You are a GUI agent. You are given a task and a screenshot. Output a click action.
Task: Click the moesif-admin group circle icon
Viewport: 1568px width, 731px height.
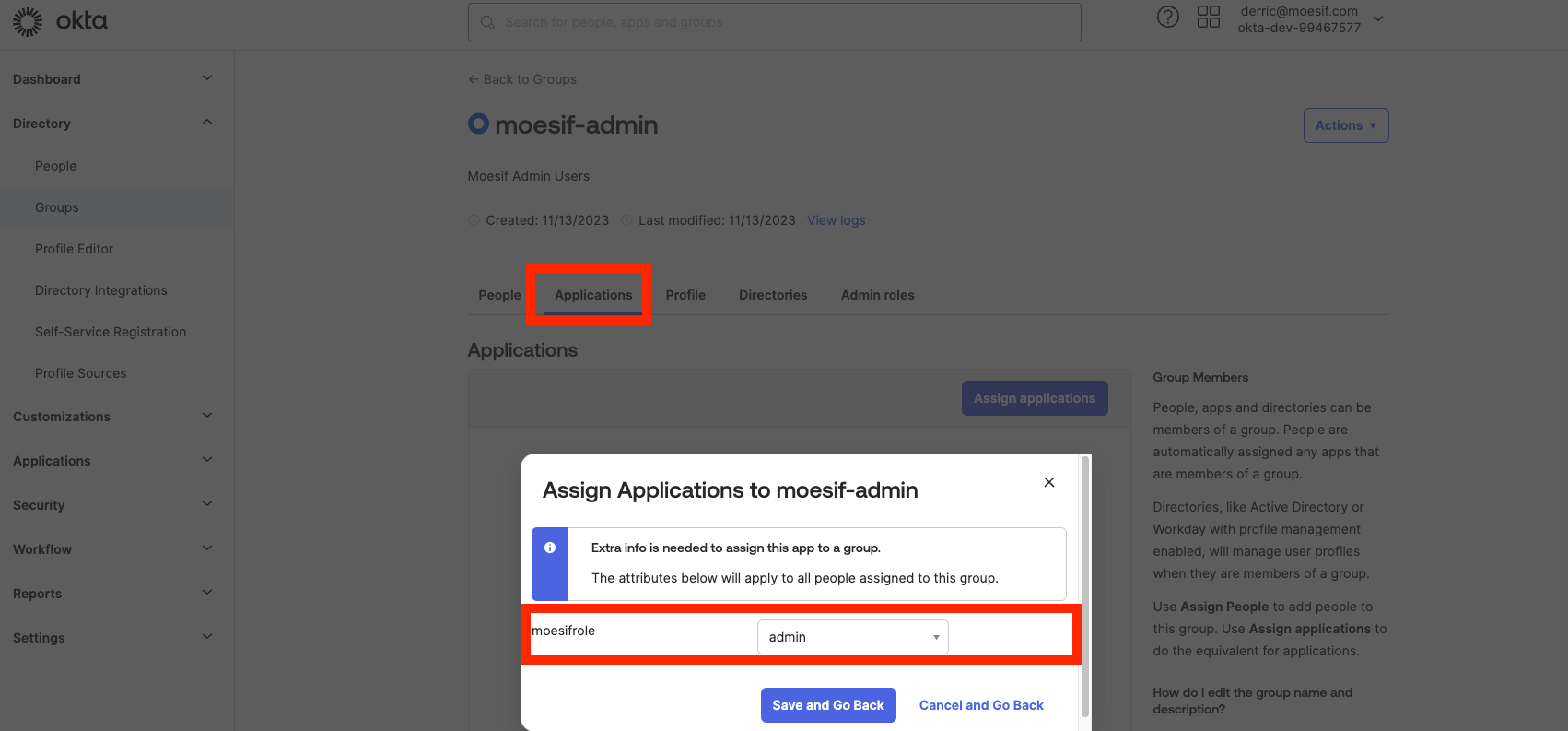tap(478, 124)
